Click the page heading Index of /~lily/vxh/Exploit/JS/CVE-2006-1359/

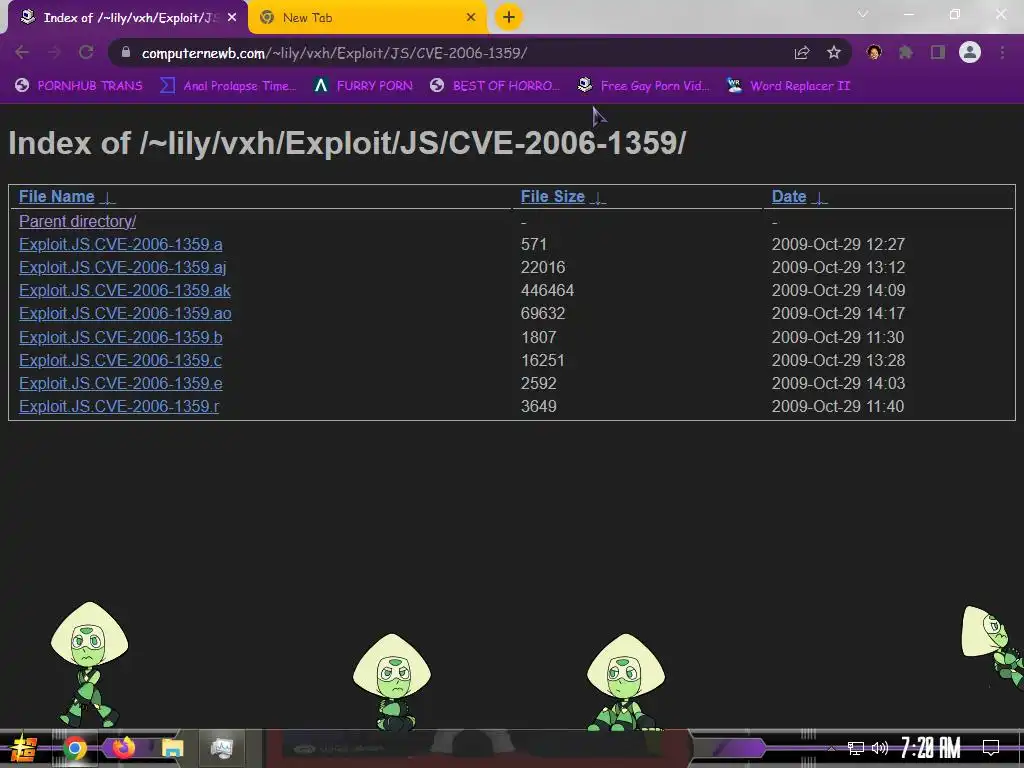click(x=347, y=143)
